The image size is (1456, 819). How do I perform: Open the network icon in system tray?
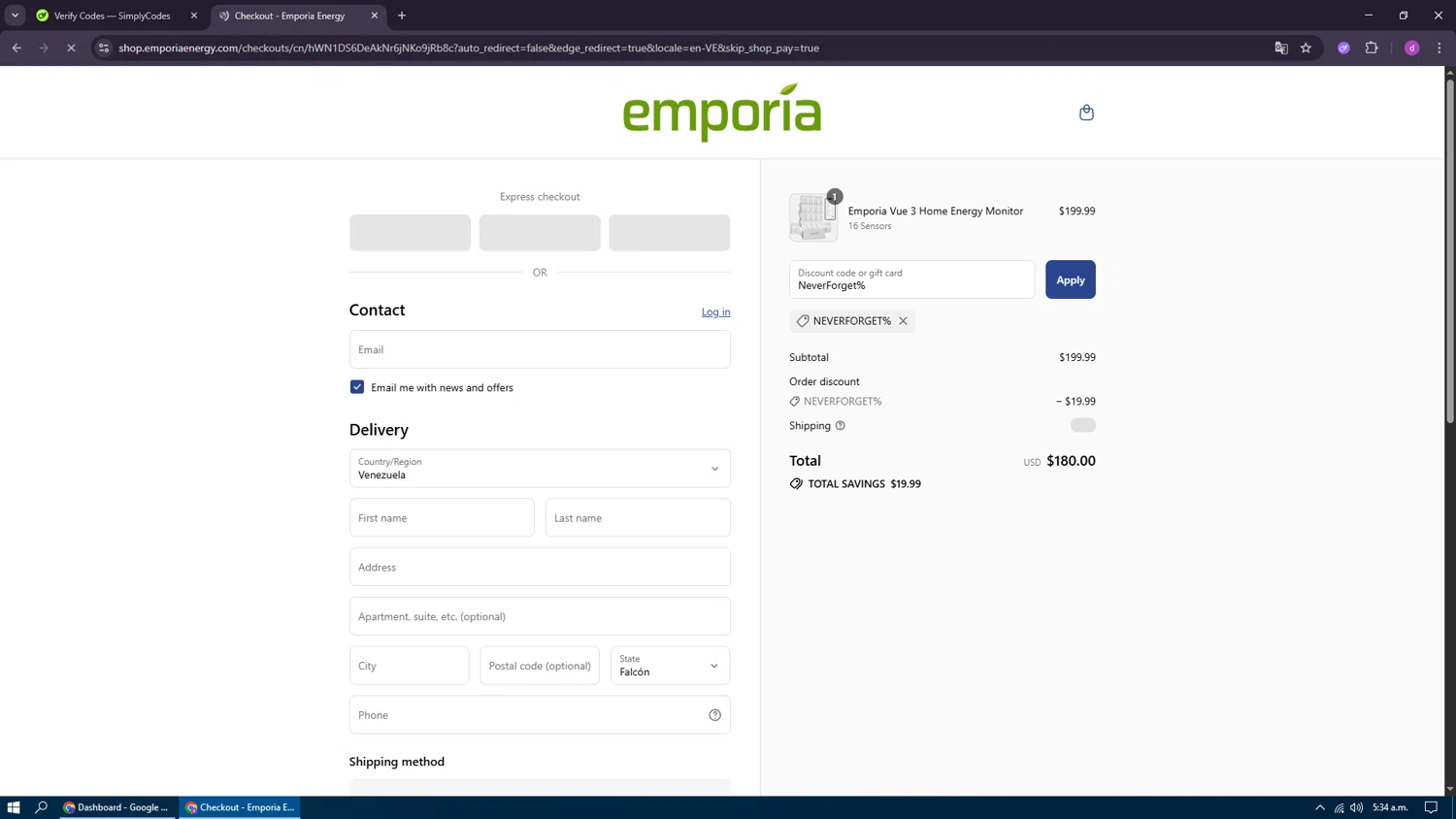pos(1339,807)
